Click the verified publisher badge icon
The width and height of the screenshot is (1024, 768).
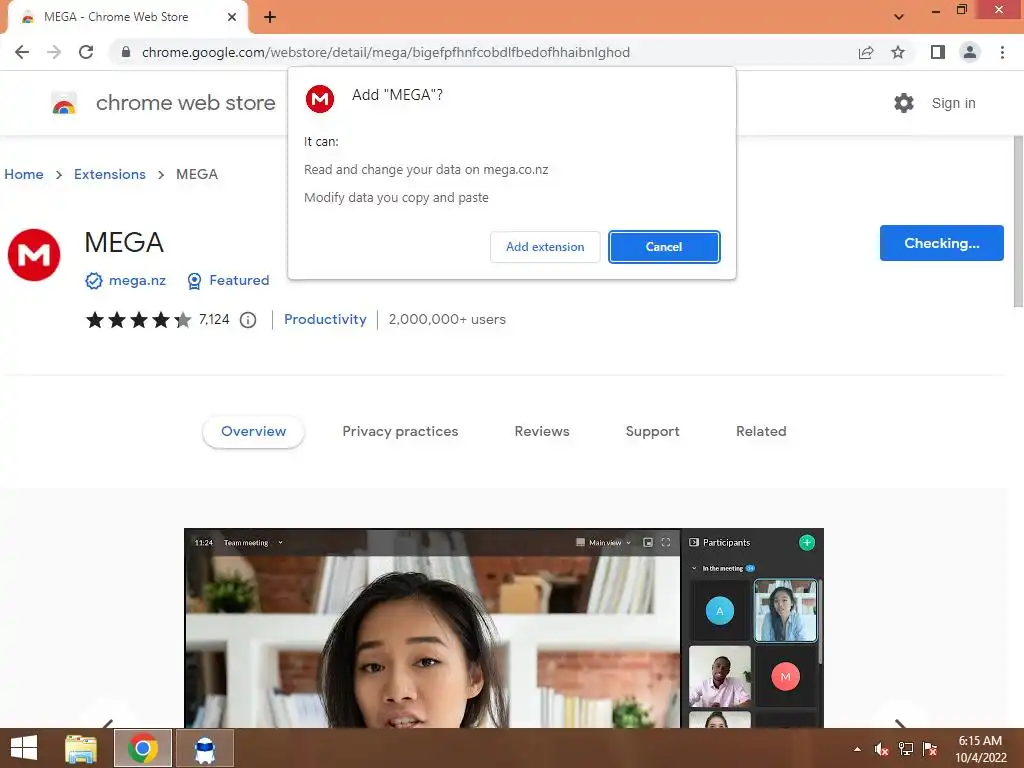(94, 281)
